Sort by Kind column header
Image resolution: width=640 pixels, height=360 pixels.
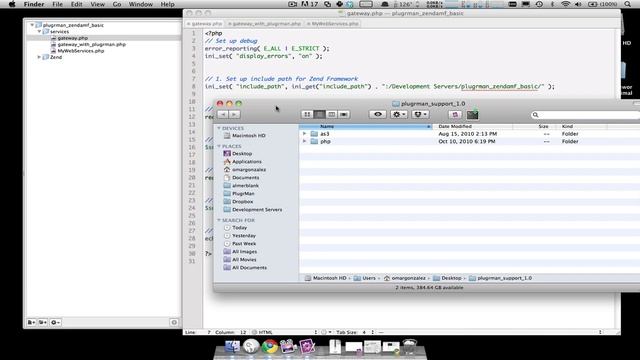coord(582,127)
